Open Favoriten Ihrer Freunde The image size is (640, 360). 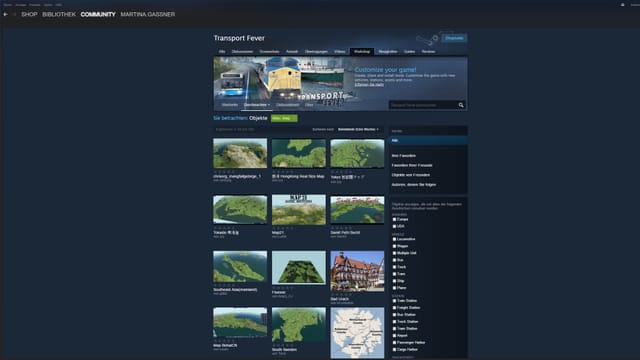click(x=412, y=165)
